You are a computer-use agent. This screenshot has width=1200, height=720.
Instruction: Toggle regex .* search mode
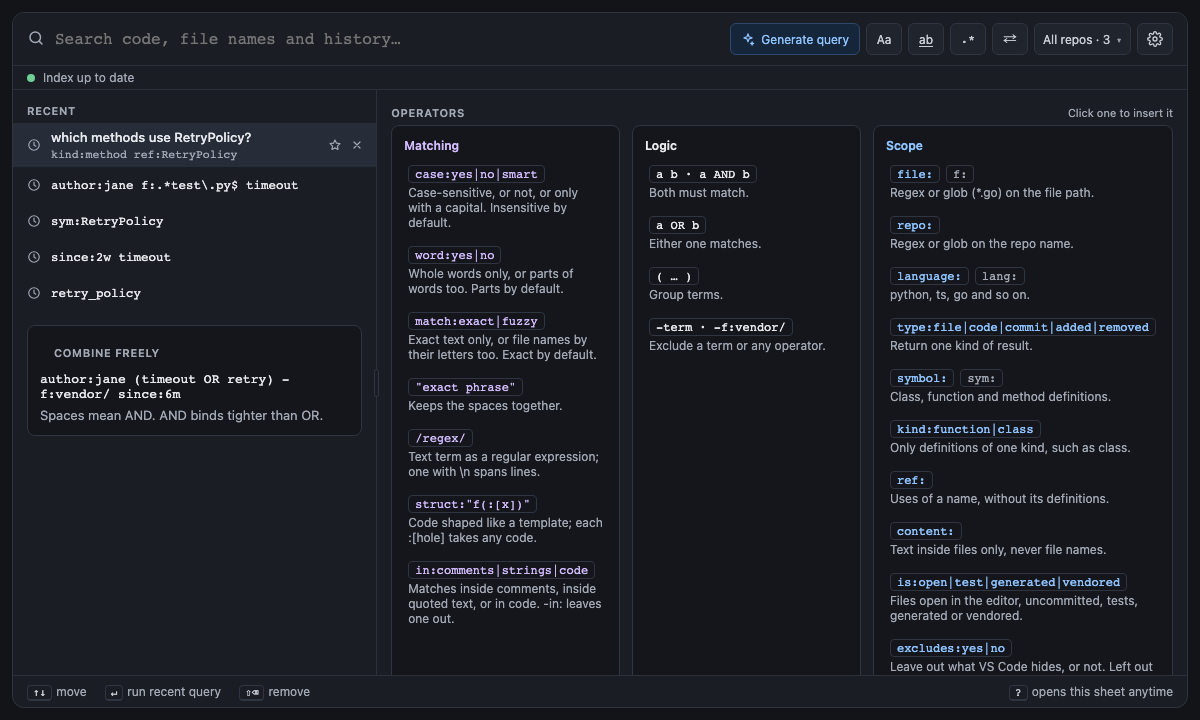[968, 39]
